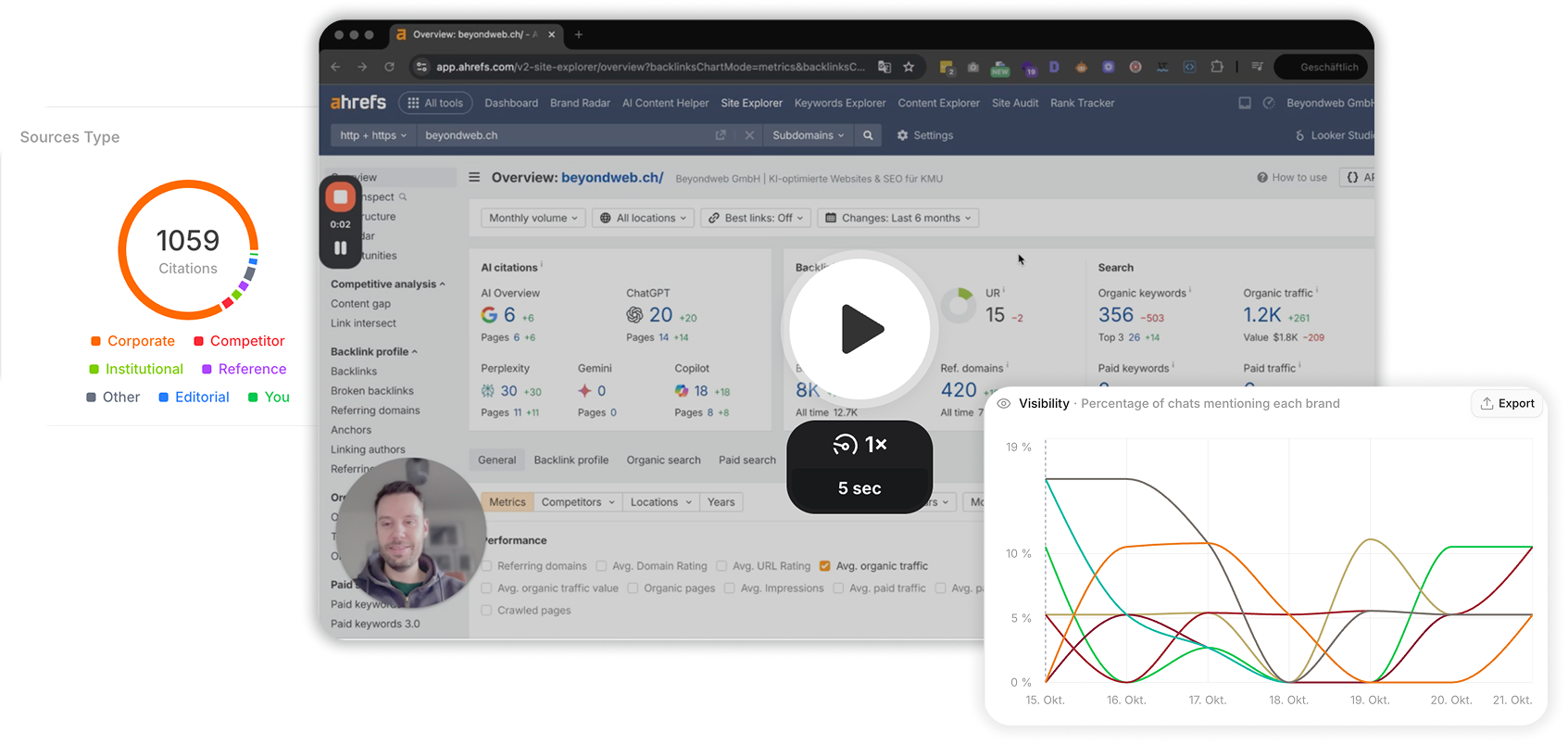Enable the Crawled pages checkbox
The width and height of the screenshot is (1568, 745).
coord(486,611)
